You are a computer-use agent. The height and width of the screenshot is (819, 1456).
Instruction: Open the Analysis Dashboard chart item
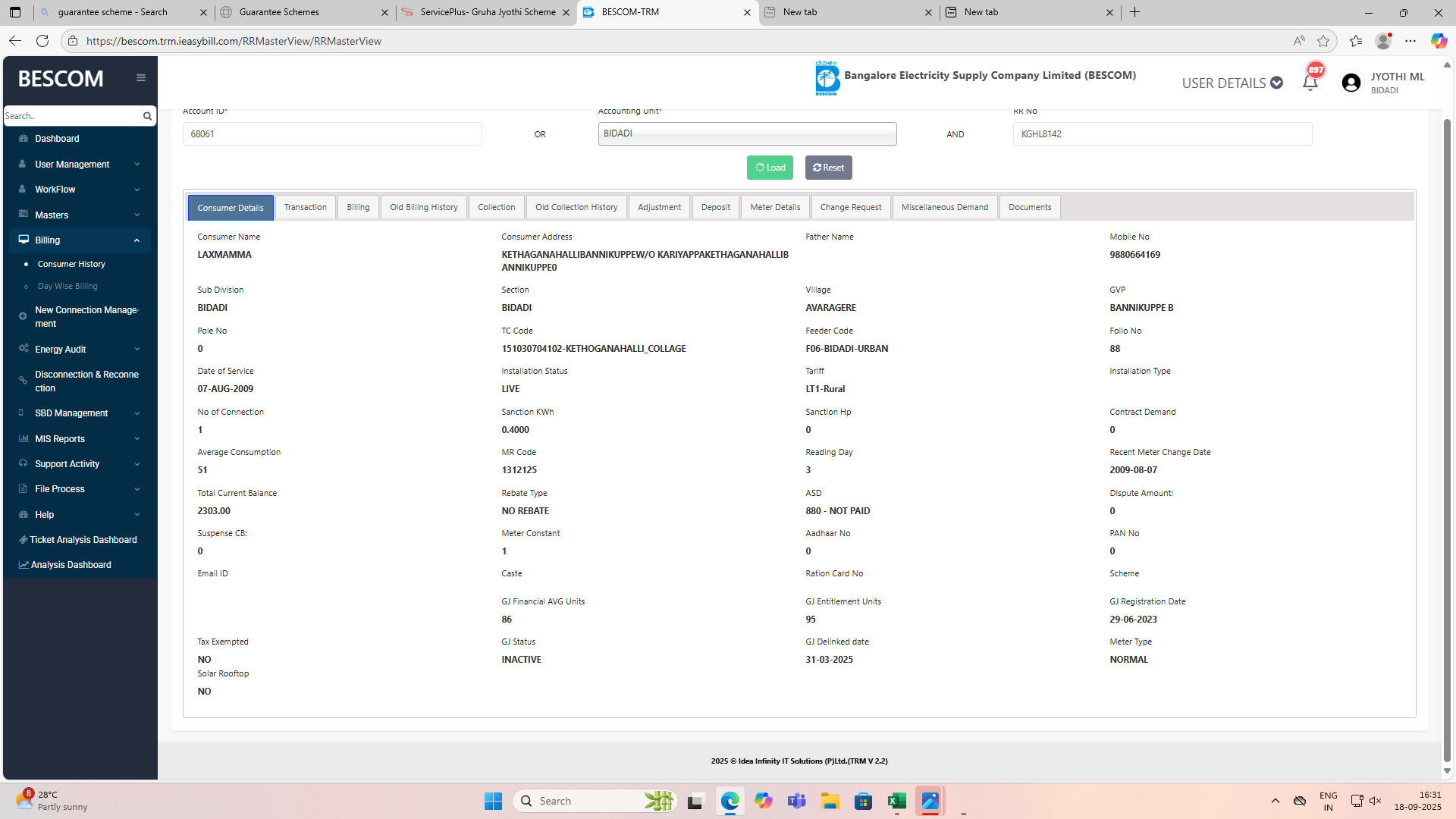(71, 565)
